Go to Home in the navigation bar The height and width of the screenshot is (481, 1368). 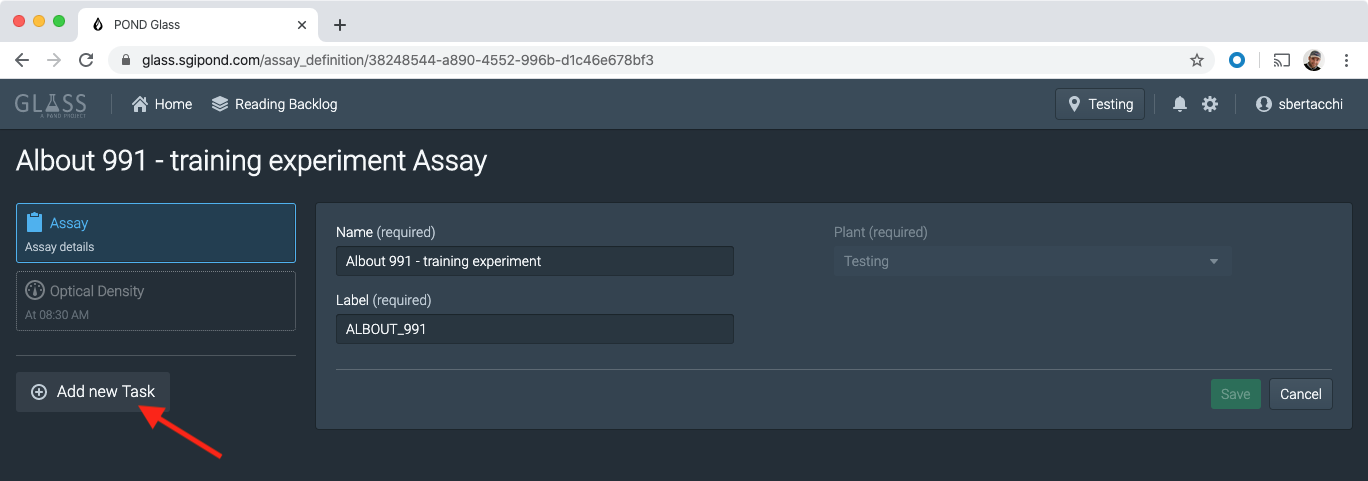(161, 104)
